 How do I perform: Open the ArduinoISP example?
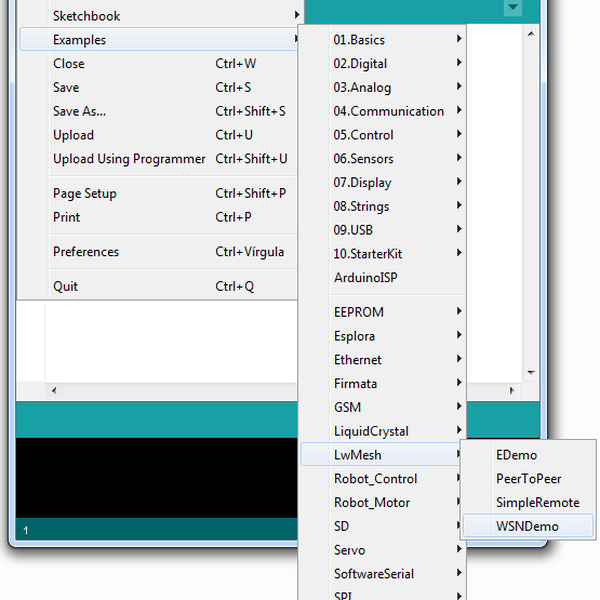click(365, 278)
